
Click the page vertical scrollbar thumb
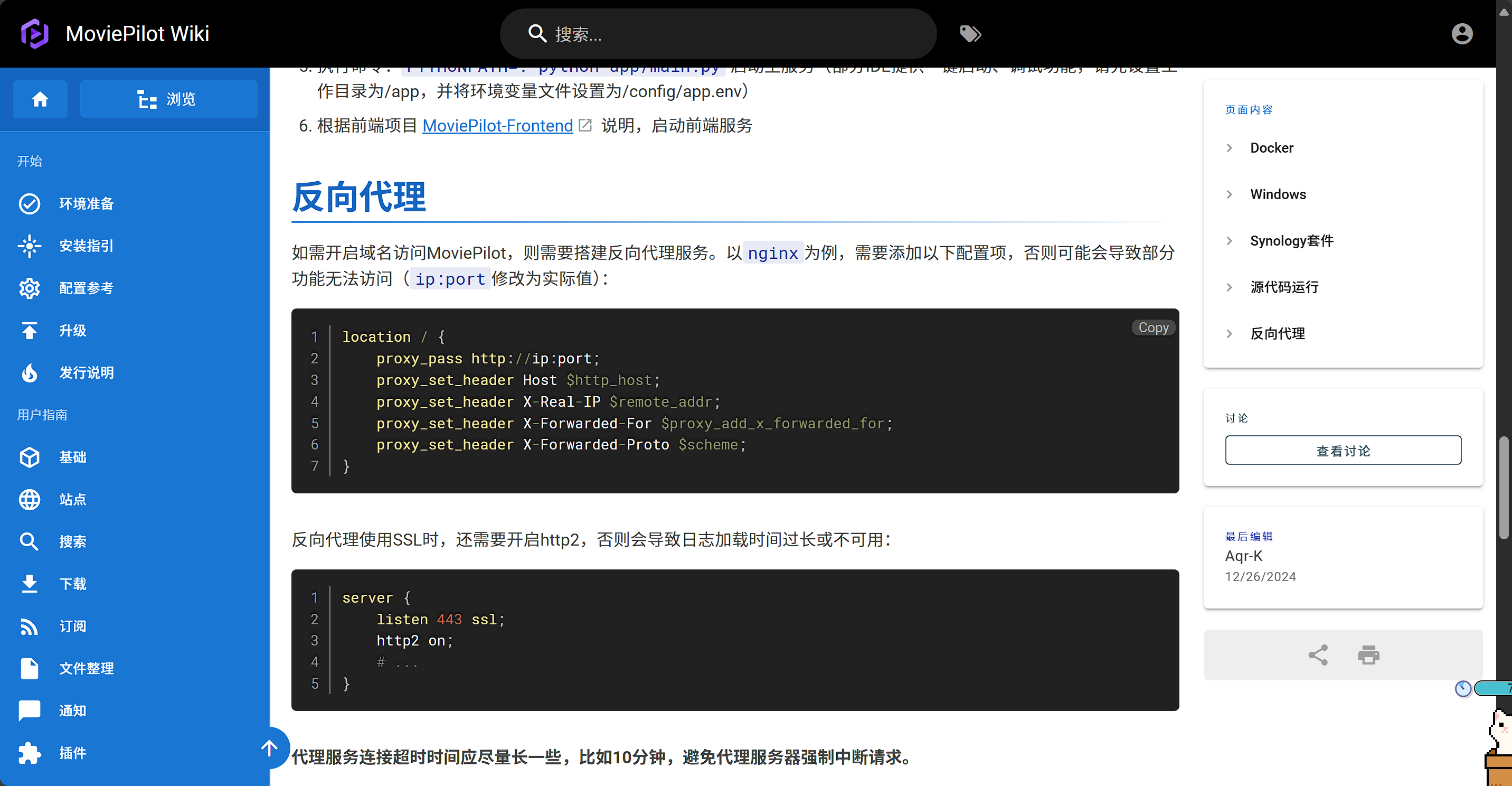coord(1503,488)
